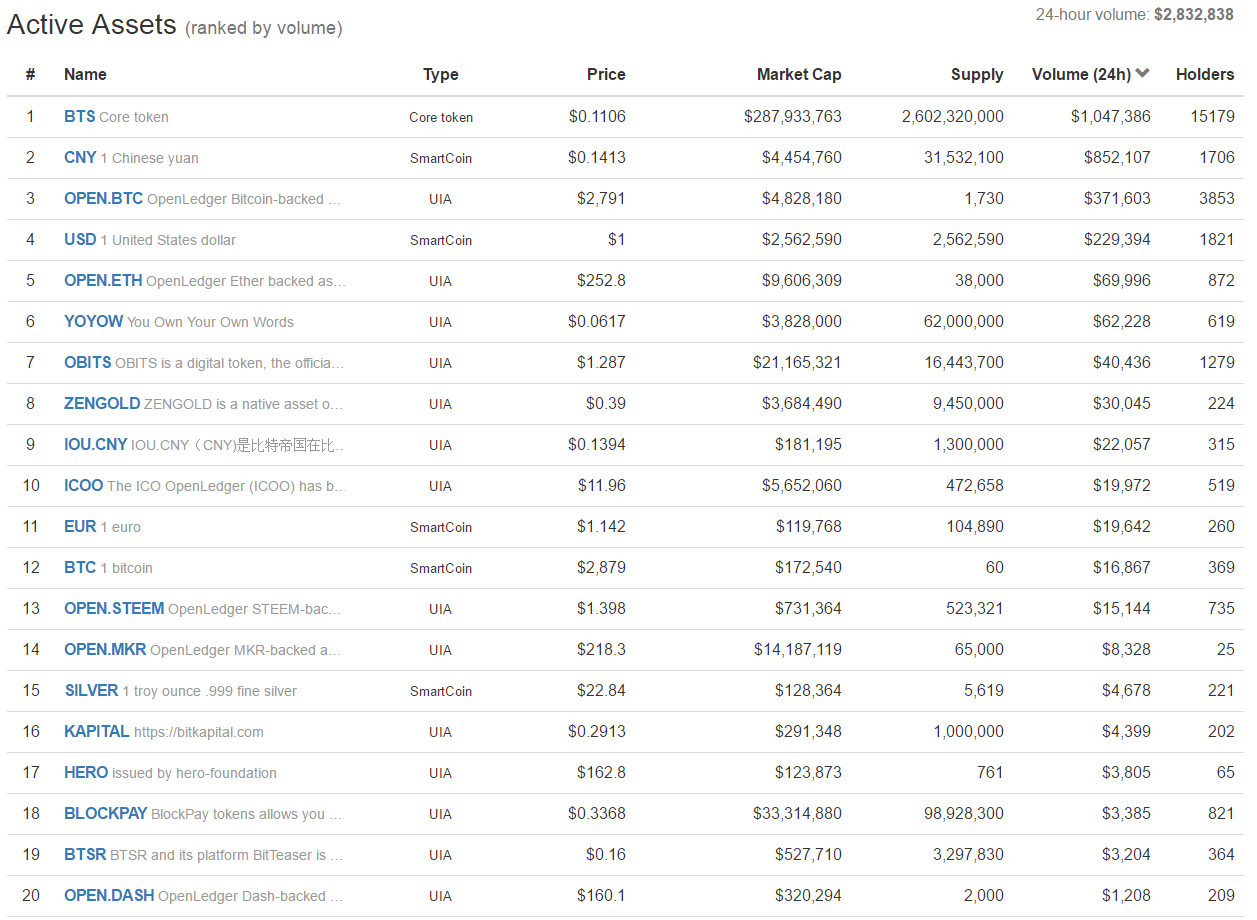The height and width of the screenshot is (920, 1257).
Task: Select the IOU.CNY volume $22,057
Action: (x=1122, y=445)
